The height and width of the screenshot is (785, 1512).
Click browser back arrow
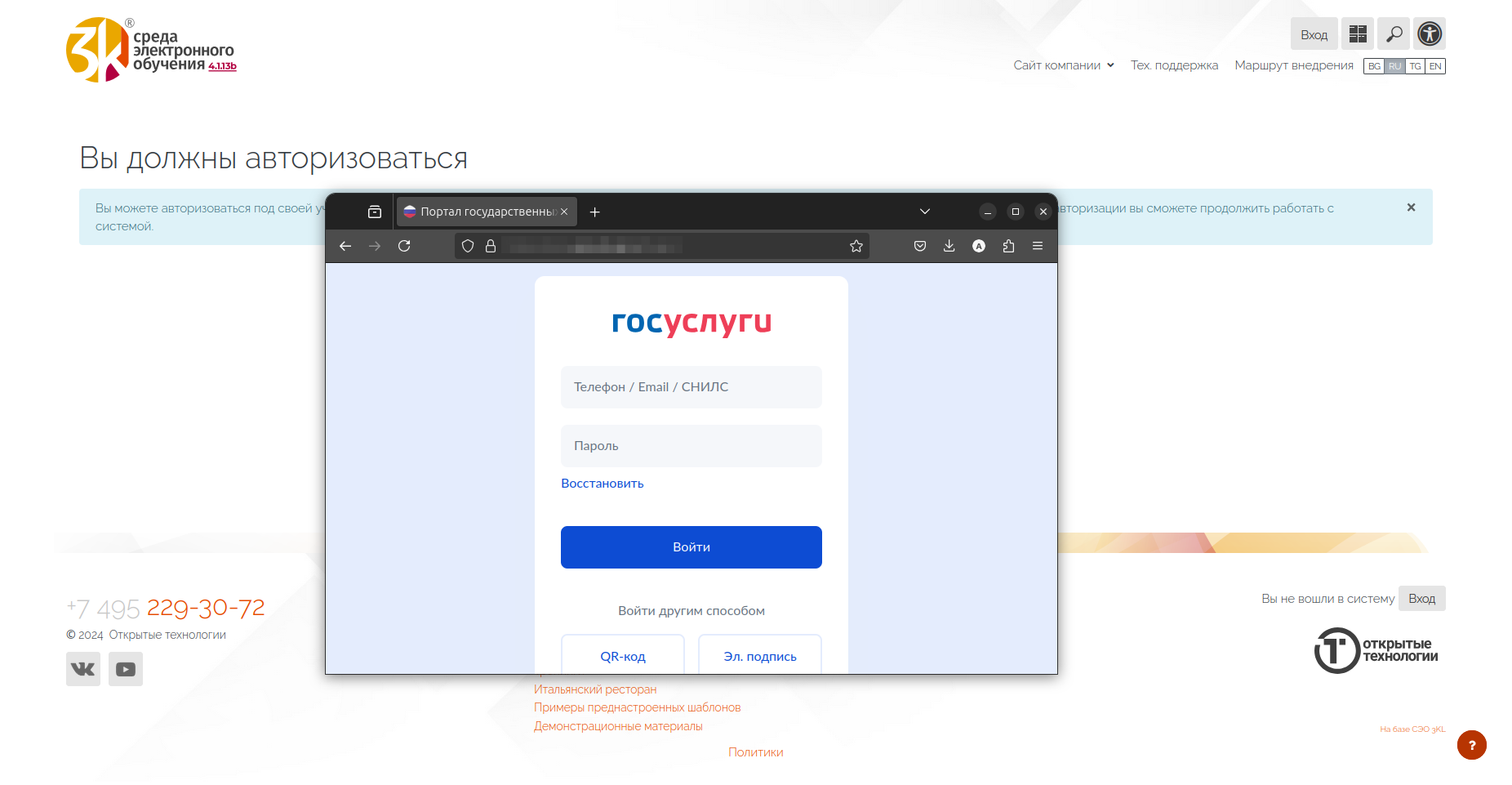click(345, 246)
